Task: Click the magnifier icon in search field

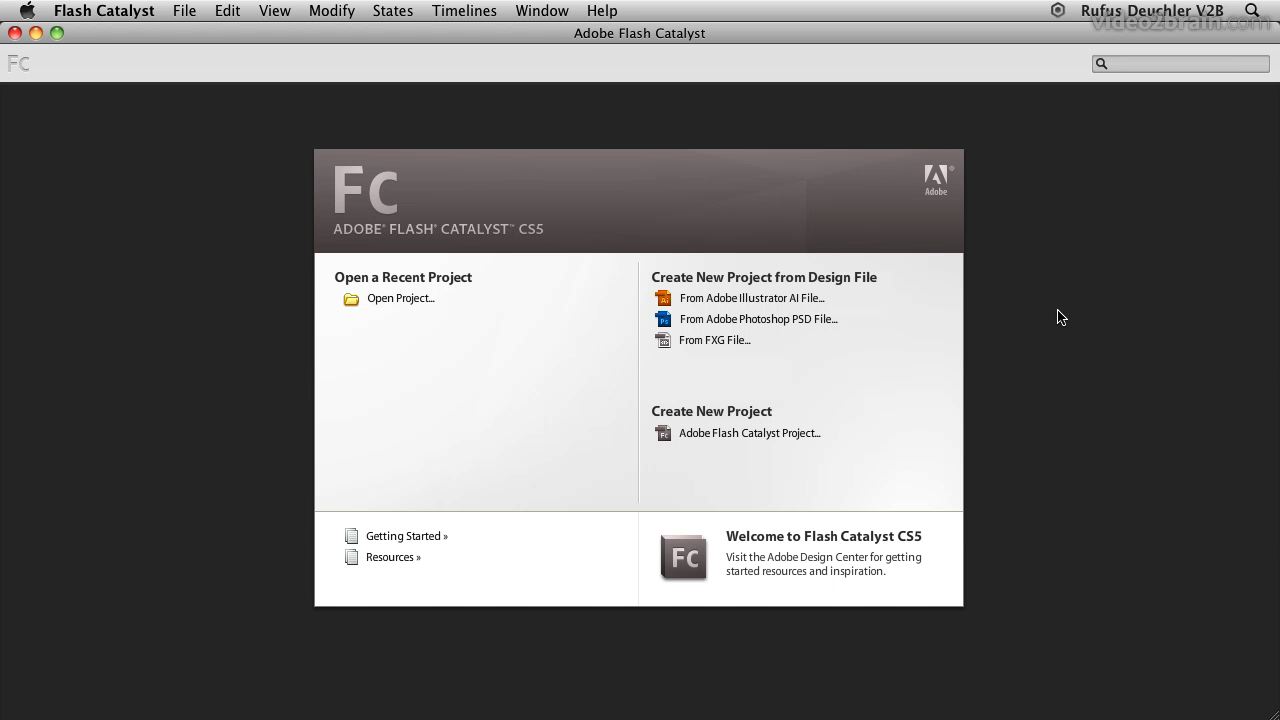Action: pyautogui.click(x=1102, y=64)
